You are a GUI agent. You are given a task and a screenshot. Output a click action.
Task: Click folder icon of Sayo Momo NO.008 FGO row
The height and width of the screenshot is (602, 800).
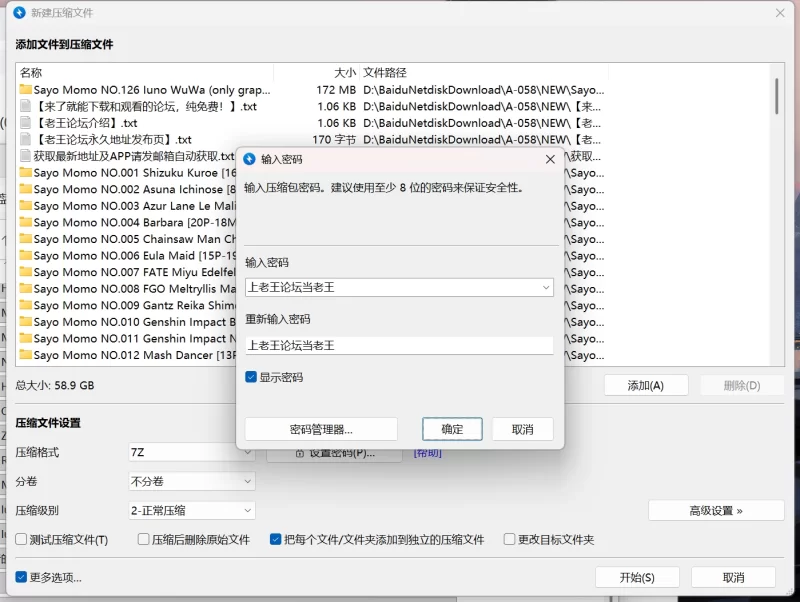pyautogui.click(x=26, y=288)
